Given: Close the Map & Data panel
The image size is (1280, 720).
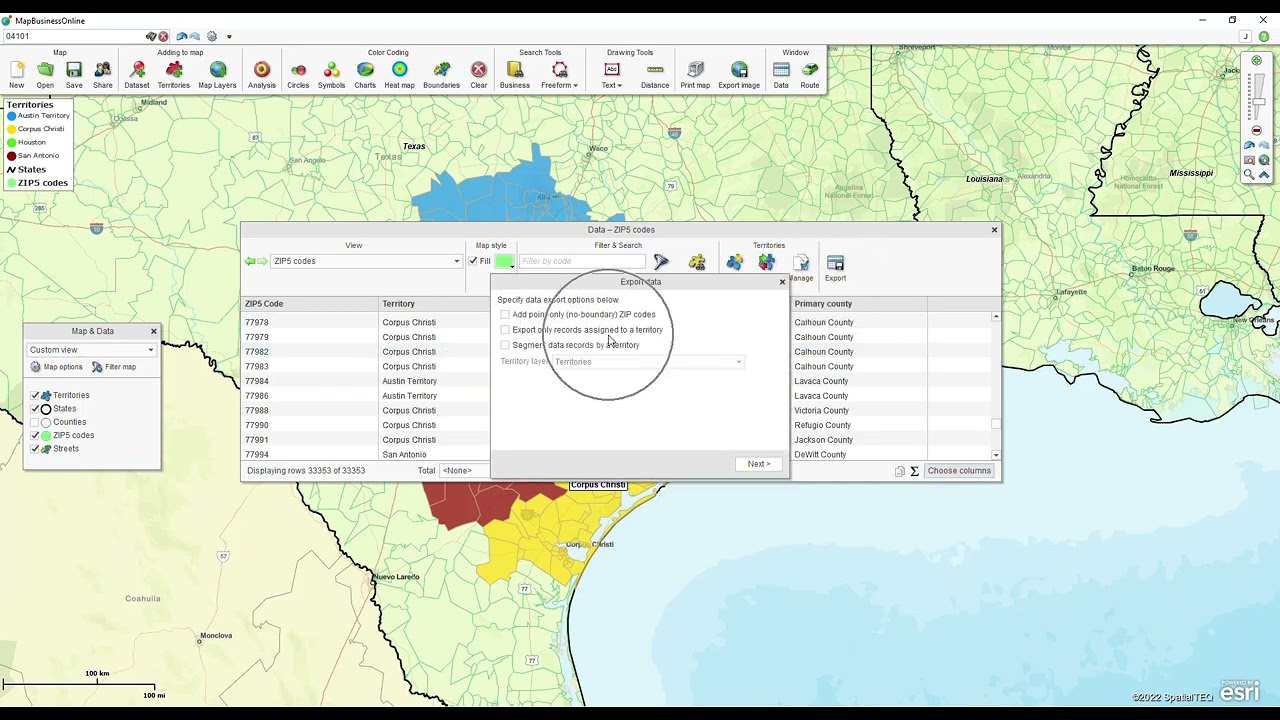Looking at the screenshot, I should (153, 331).
